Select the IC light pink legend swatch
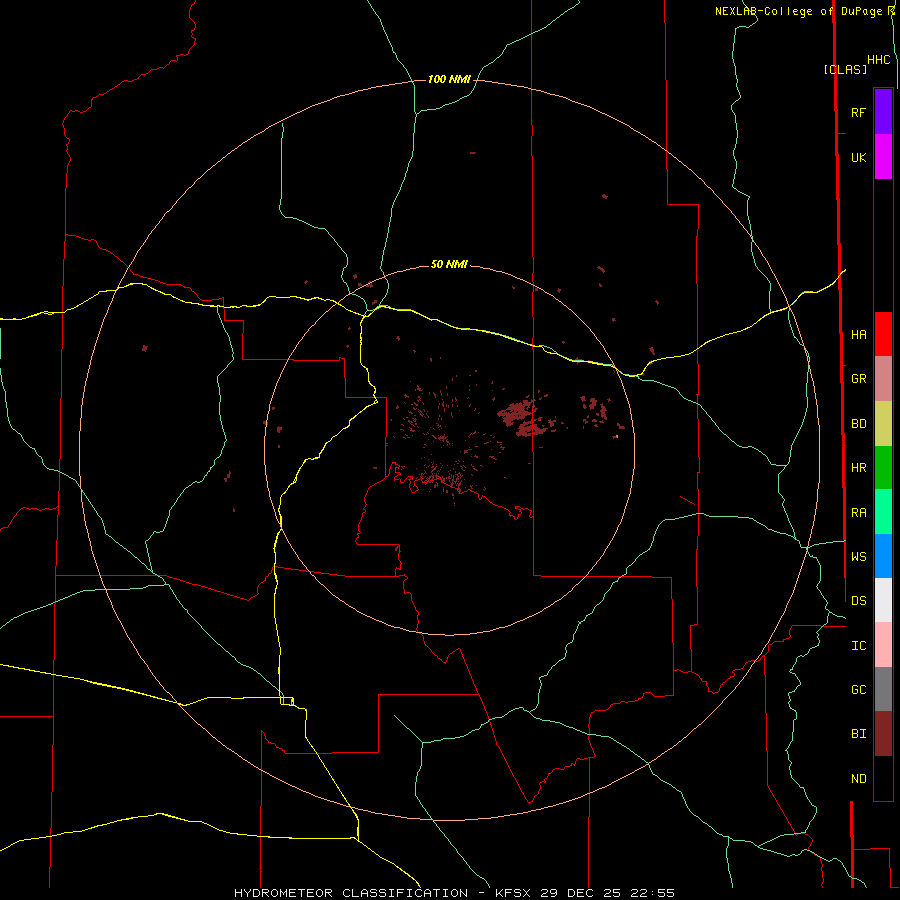The image size is (900, 900). coord(883,645)
